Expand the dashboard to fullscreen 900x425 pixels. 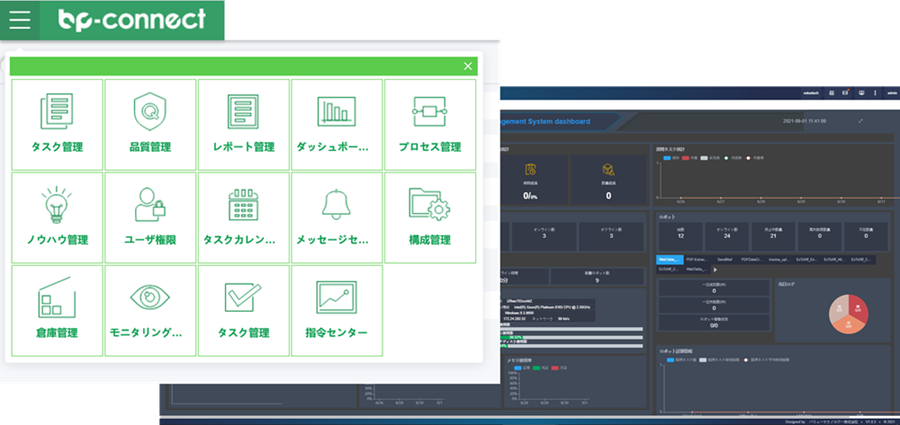point(860,121)
